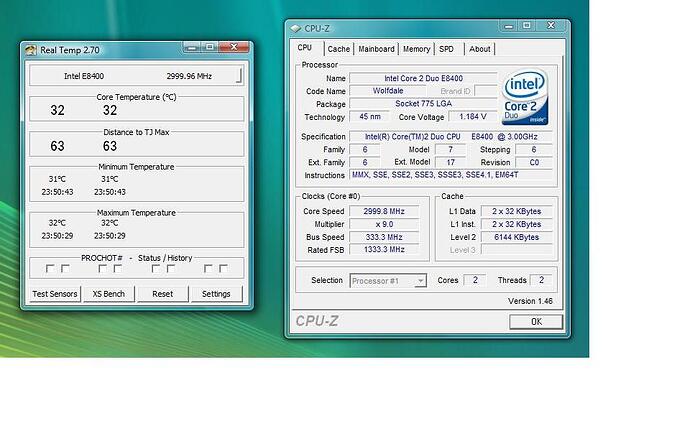Image resolution: width=690 pixels, height=431 pixels.
Task: Open Real Temp Settings
Action: [x=216, y=294]
